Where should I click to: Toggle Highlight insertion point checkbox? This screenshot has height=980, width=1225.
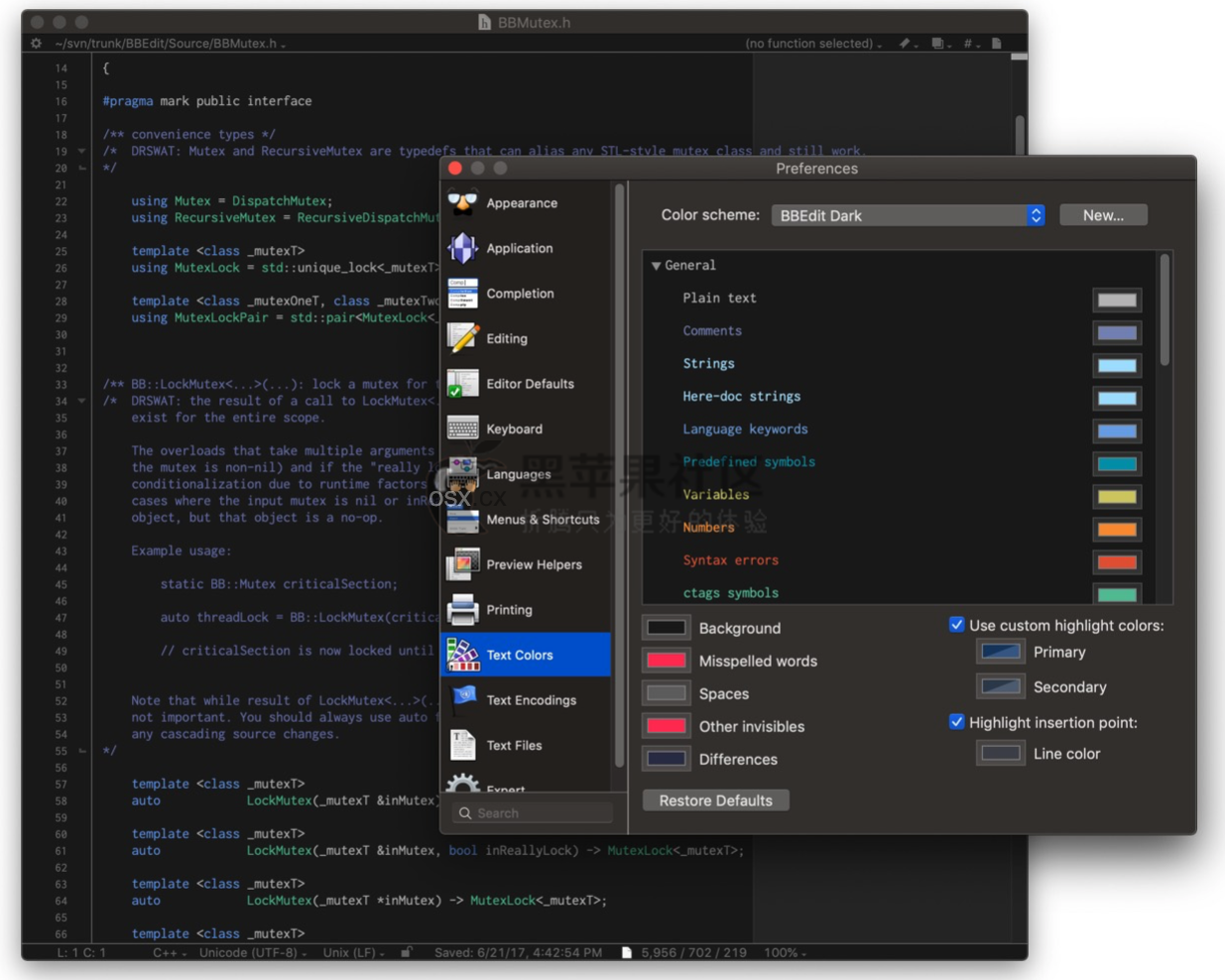956,722
